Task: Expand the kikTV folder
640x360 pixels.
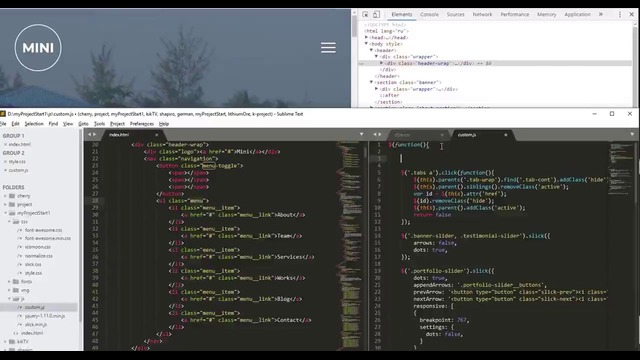Action: (5, 342)
